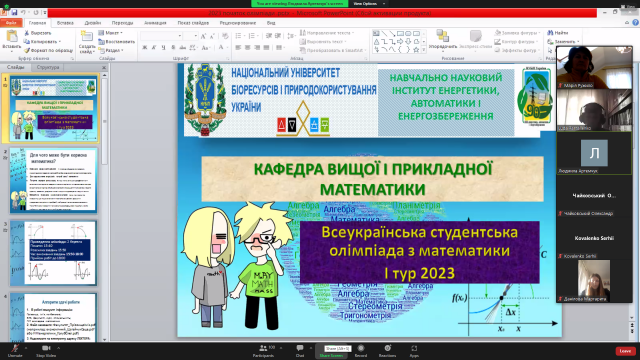The height and width of the screenshot is (360, 640).
Task: Expand the Макет layout dropdown
Action: tap(111, 33)
